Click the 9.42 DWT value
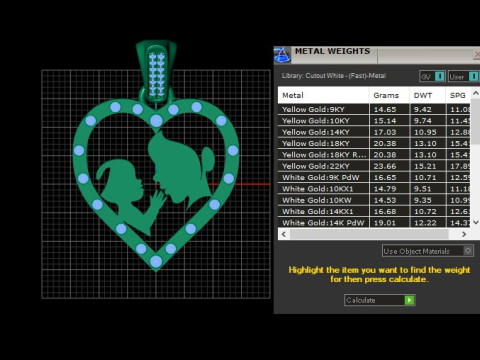Viewport: 480px width, 360px height. (423, 109)
